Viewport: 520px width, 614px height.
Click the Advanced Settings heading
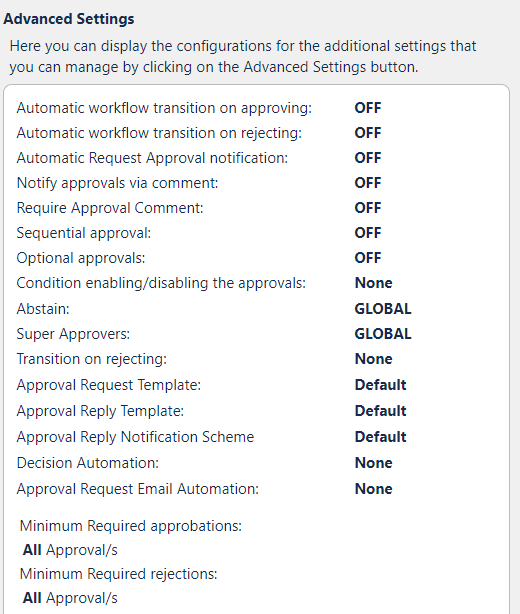tap(69, 19)
